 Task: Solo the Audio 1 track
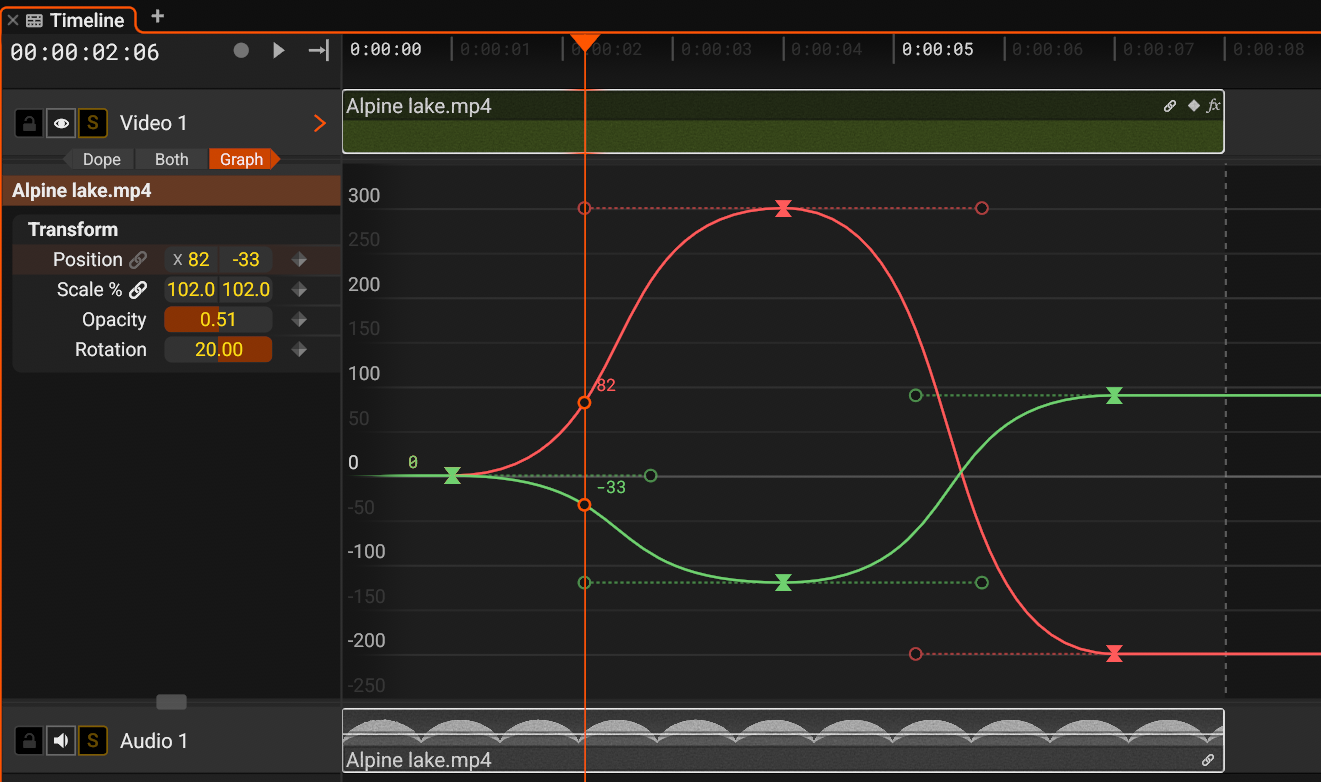93,741
